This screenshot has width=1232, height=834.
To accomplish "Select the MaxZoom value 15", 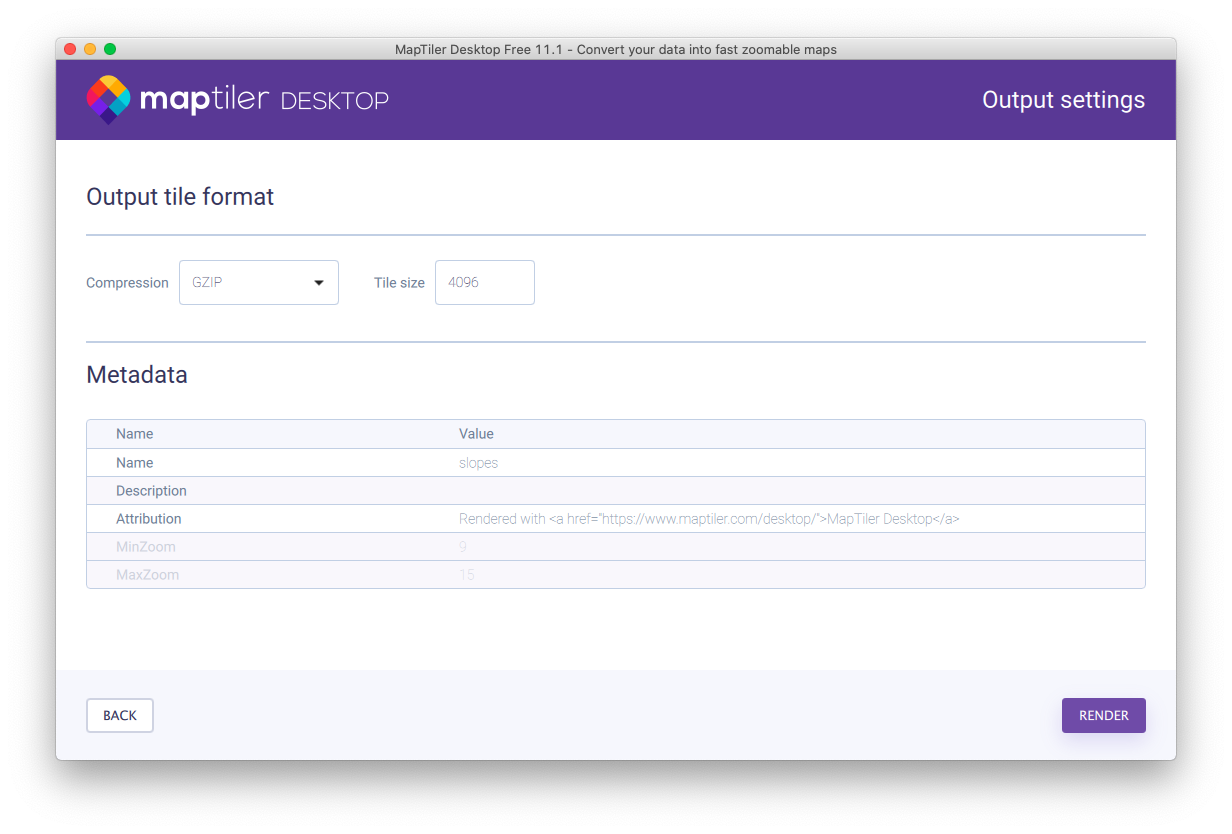I will (466, 575).
